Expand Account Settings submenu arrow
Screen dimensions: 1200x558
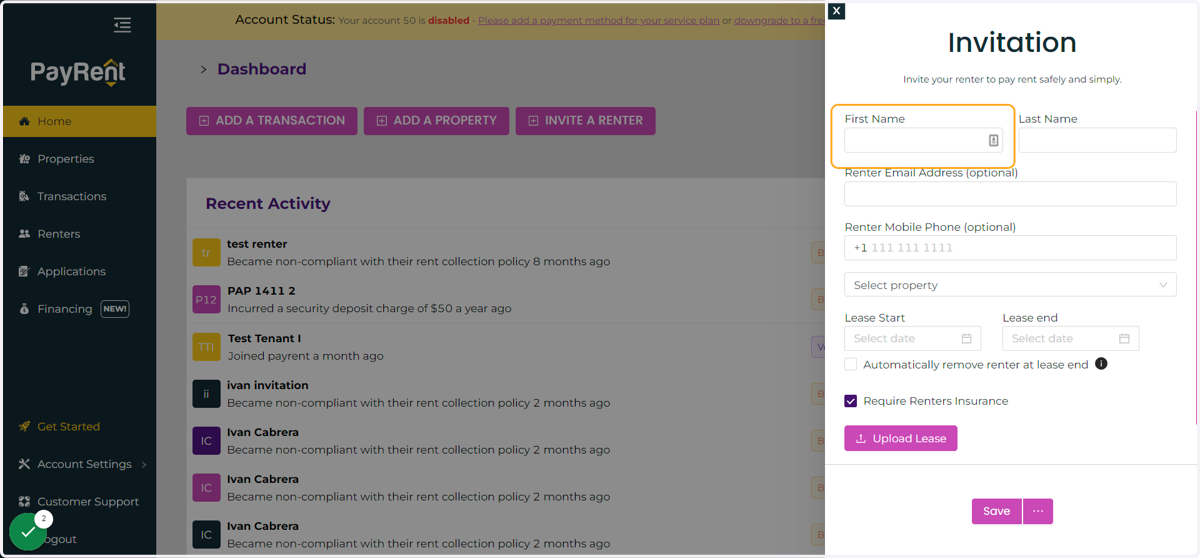pyautogui.click(x=144, y=464)
